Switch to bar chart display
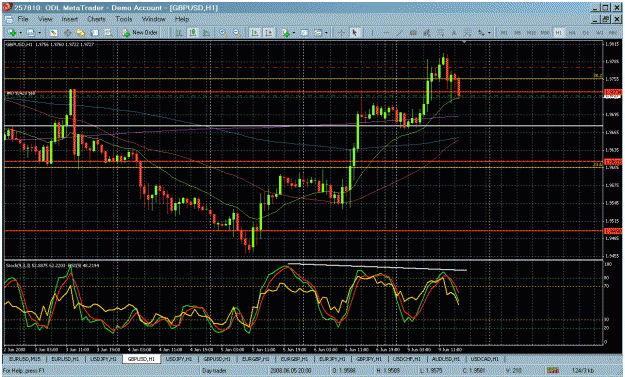The image size is (625, 377). 179,33
